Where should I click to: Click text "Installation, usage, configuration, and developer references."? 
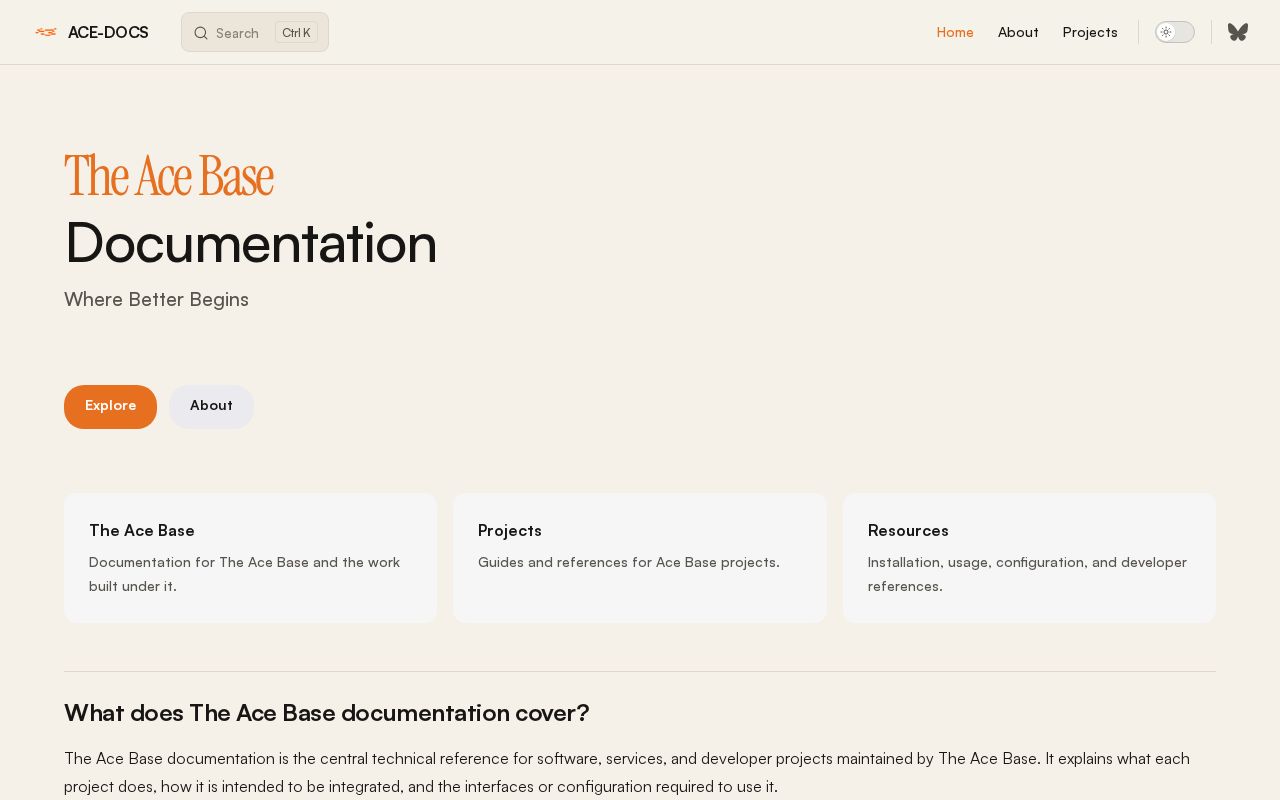click(1027, 574)
